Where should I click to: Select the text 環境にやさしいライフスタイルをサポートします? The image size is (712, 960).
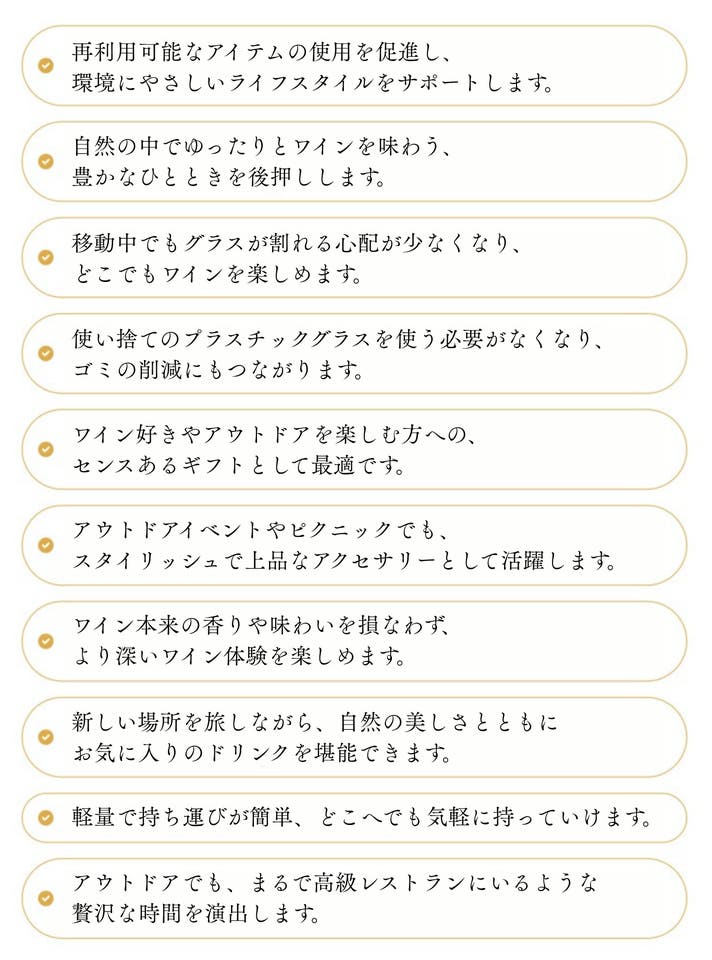coord(313,82)
